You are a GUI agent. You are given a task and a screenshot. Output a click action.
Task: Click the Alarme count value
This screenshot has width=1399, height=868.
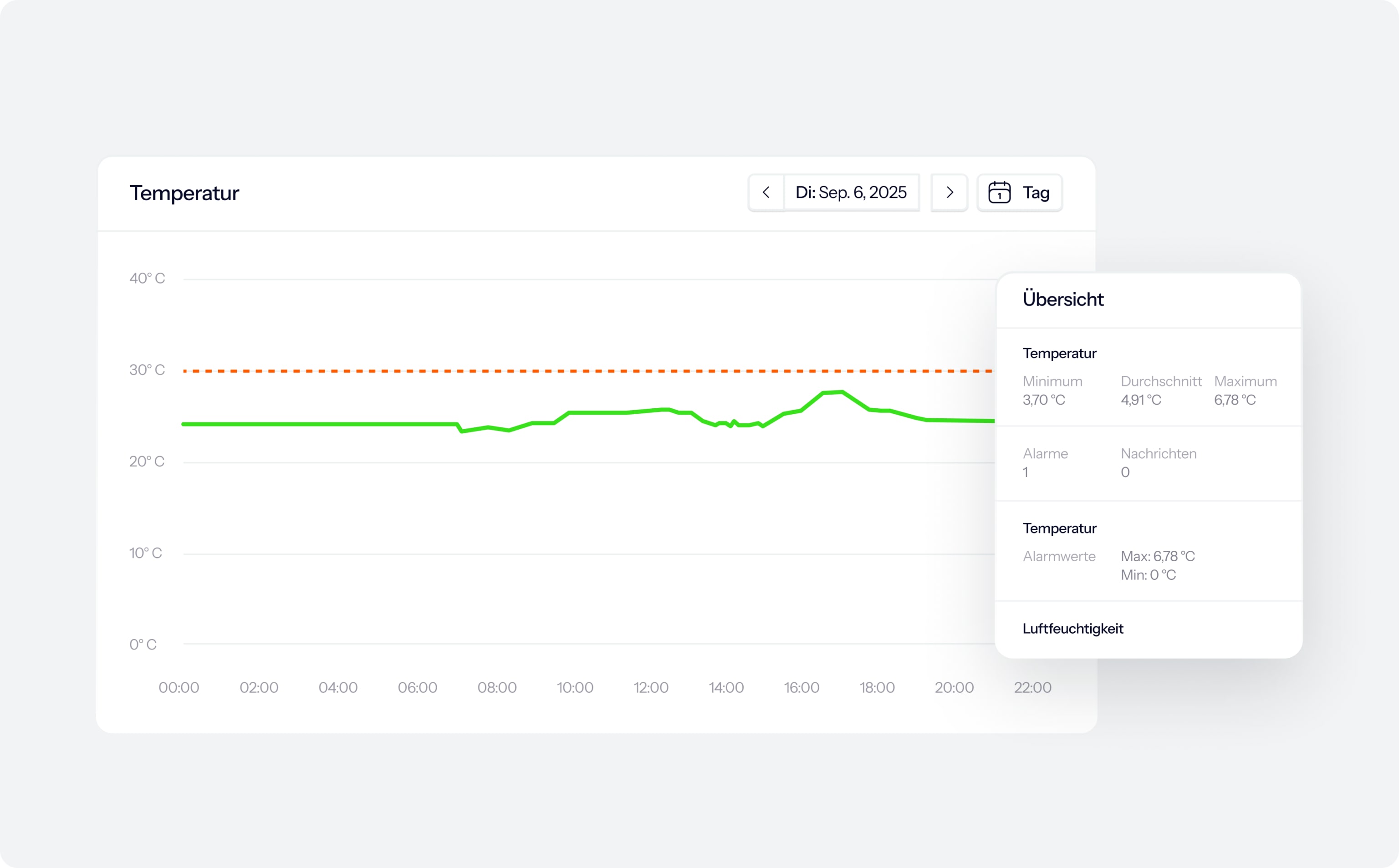[1025, 472]
